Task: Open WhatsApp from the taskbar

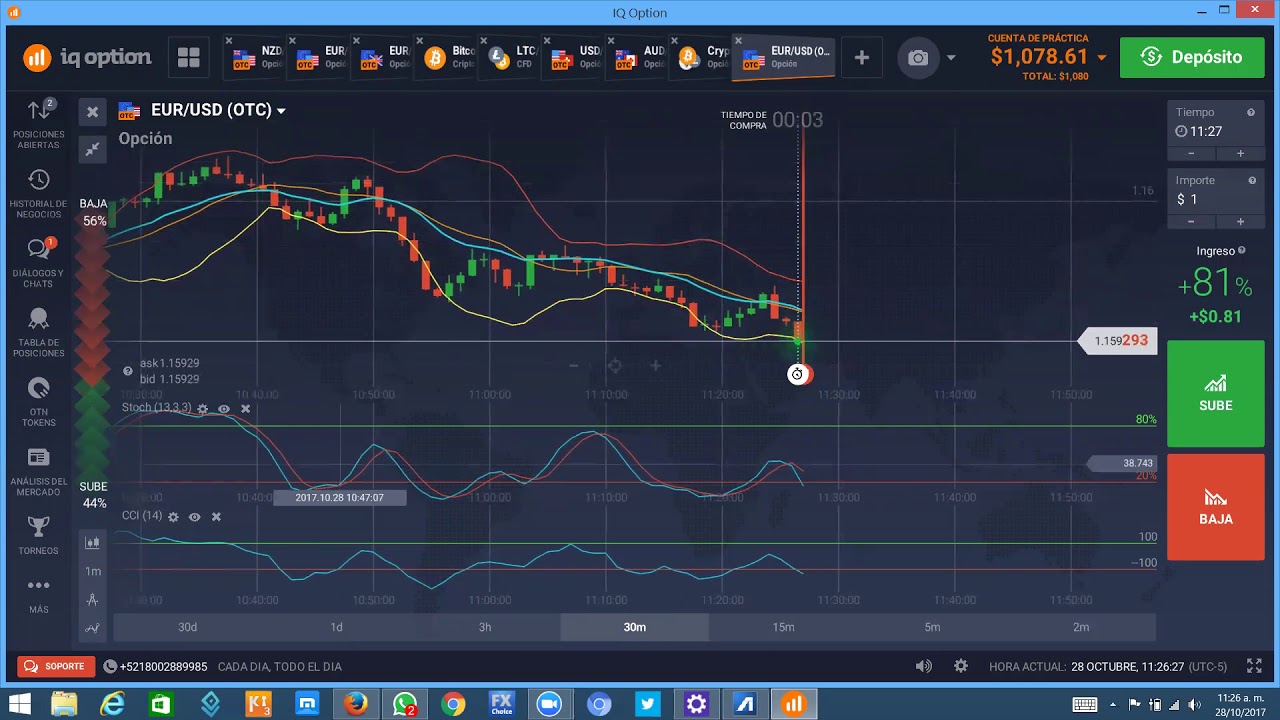Action: 404,704
